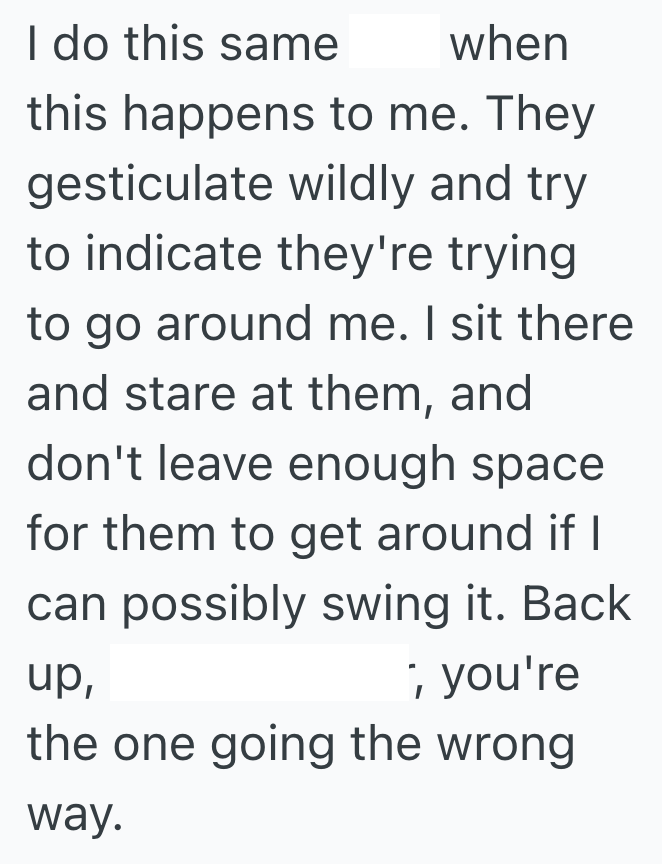The height and width of the screenshot is (864, 662).
Task: Click the word "when" on the first line
Action: tap(509, 45)
